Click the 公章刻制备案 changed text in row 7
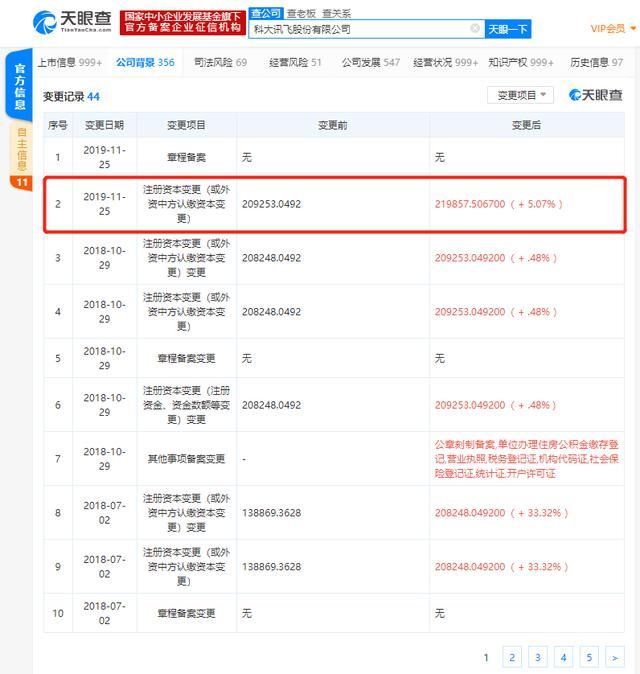 click(527, 459)
